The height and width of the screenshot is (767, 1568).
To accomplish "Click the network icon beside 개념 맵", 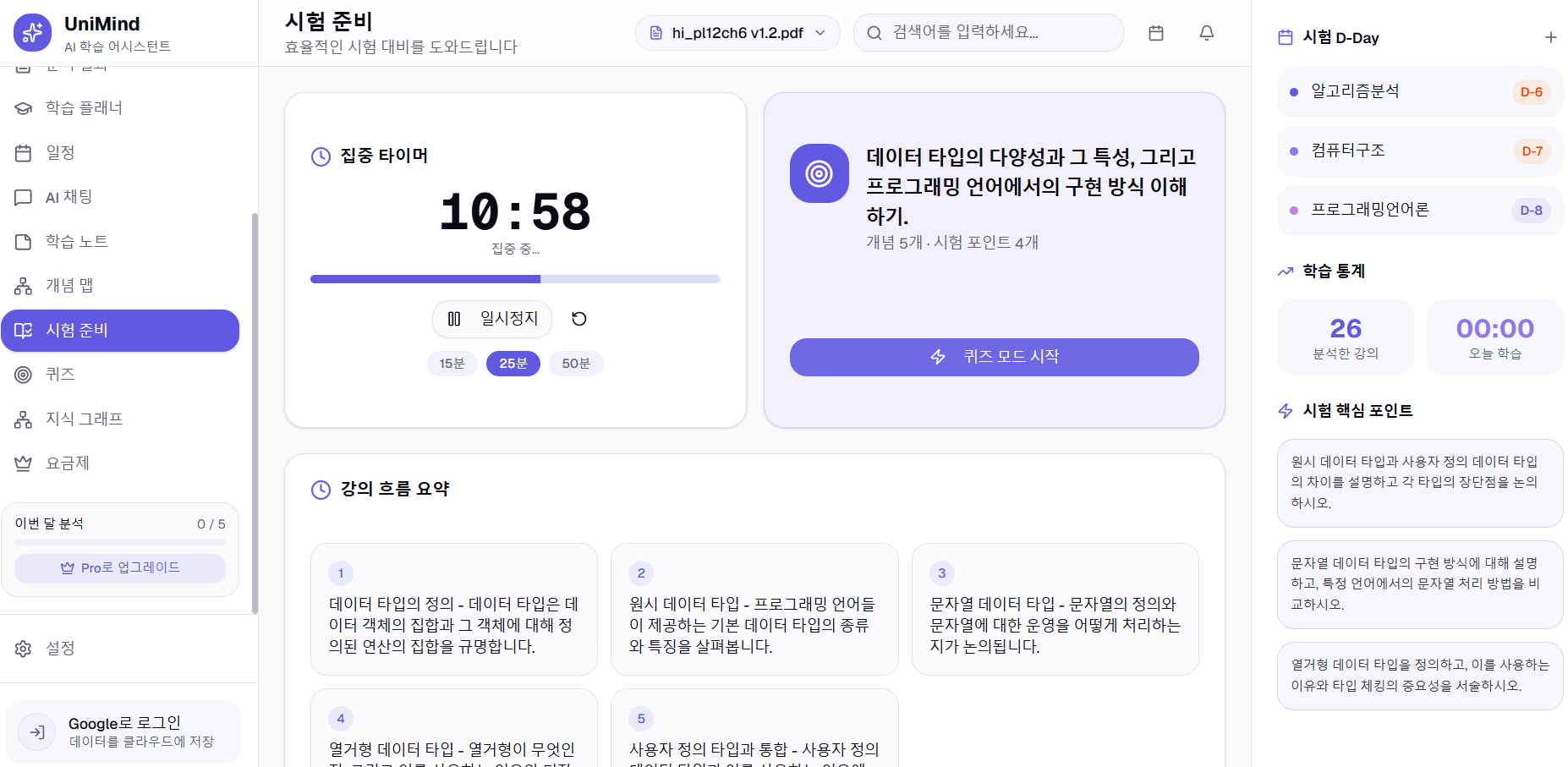I will pyautogui.click(x=24, y=286).
